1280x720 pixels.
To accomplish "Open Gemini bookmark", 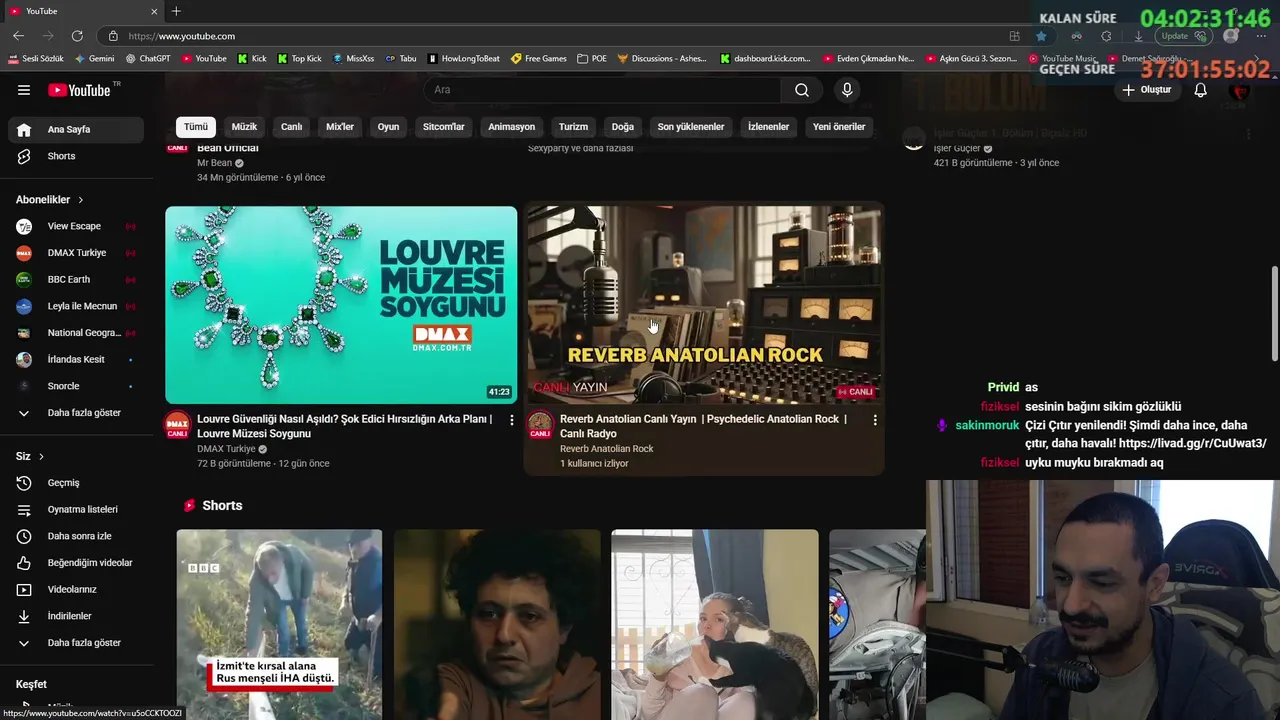I will click(95, 59).
